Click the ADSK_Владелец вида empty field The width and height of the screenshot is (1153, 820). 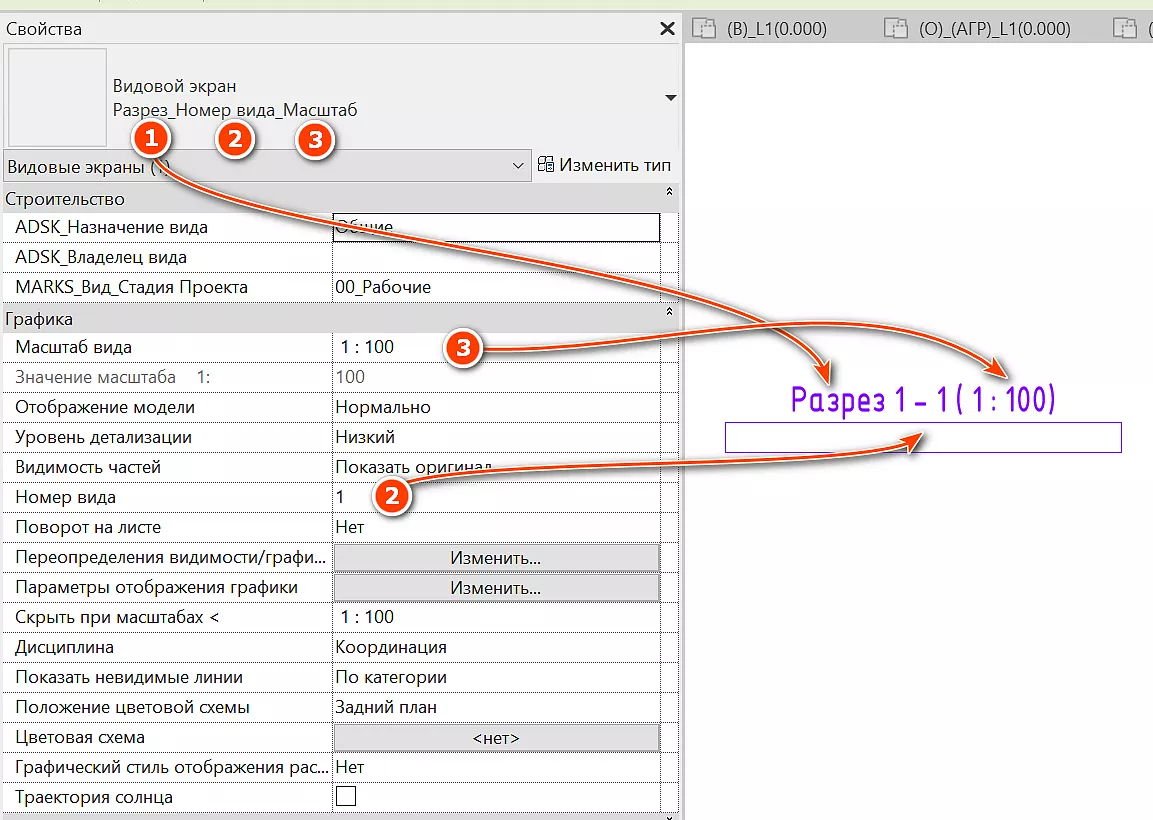tap(495, 257)
